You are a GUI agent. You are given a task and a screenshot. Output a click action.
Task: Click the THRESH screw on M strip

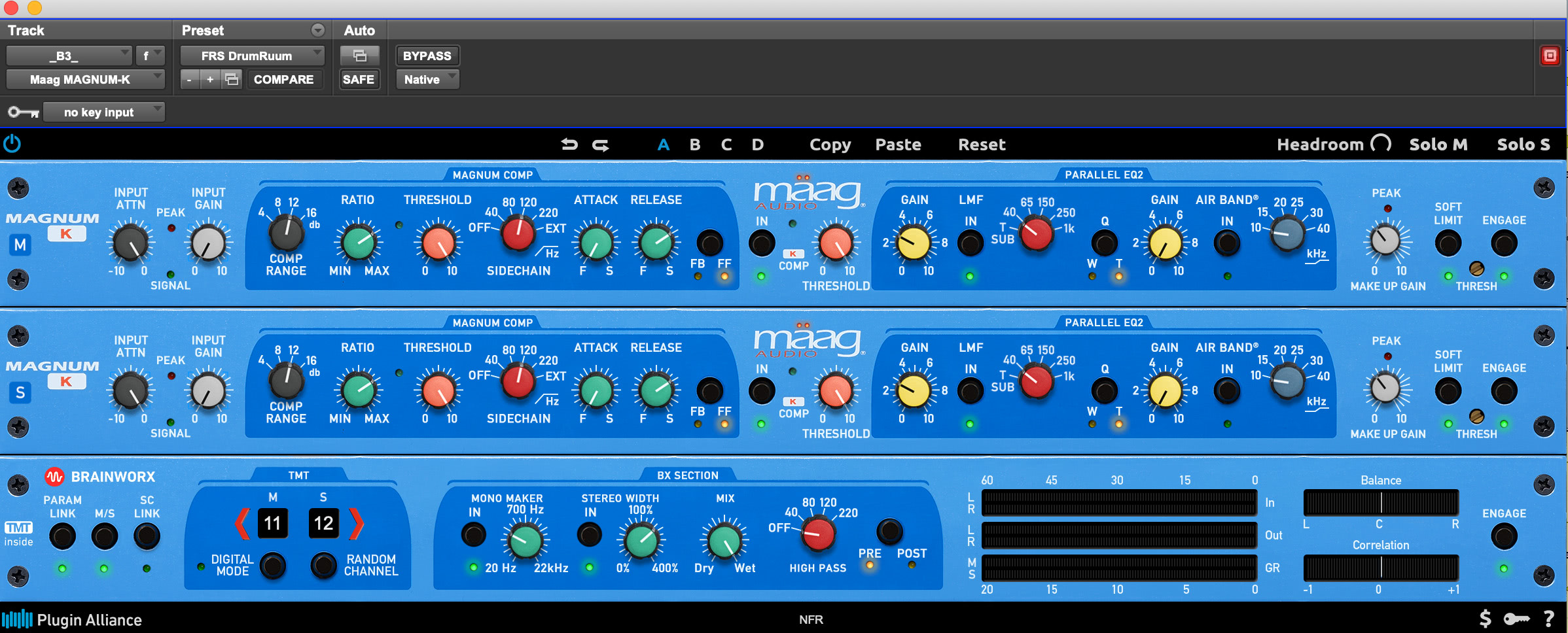click(x=1476, y=268)
